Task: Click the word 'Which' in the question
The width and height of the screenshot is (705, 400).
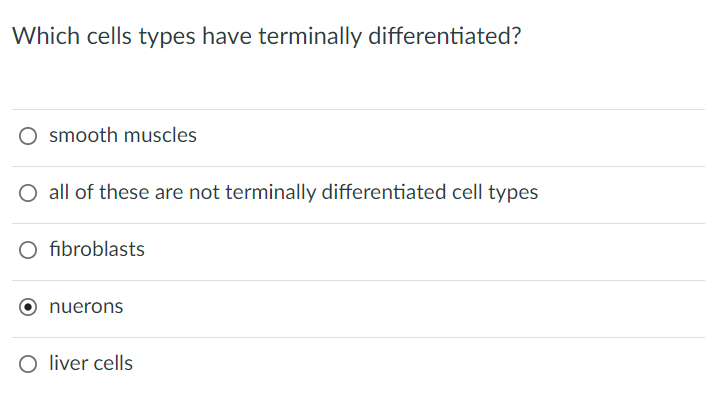Action: click(x=46, y=36)
